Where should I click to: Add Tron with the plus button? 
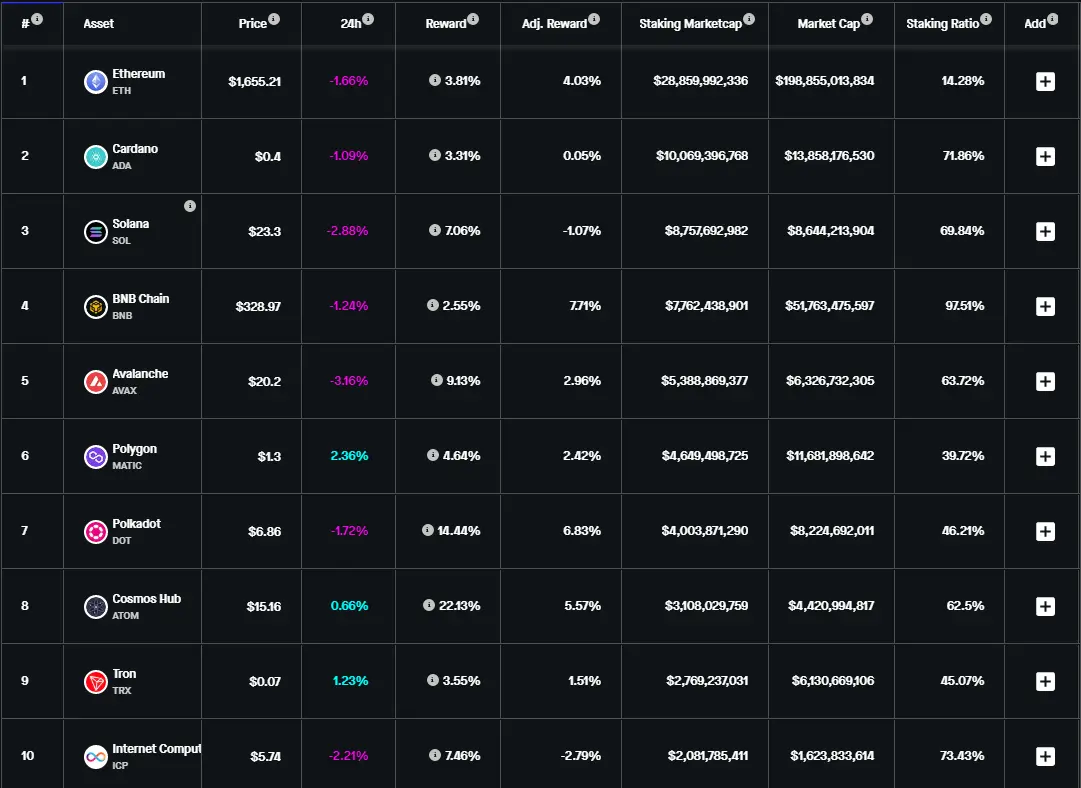point(1045,681)
